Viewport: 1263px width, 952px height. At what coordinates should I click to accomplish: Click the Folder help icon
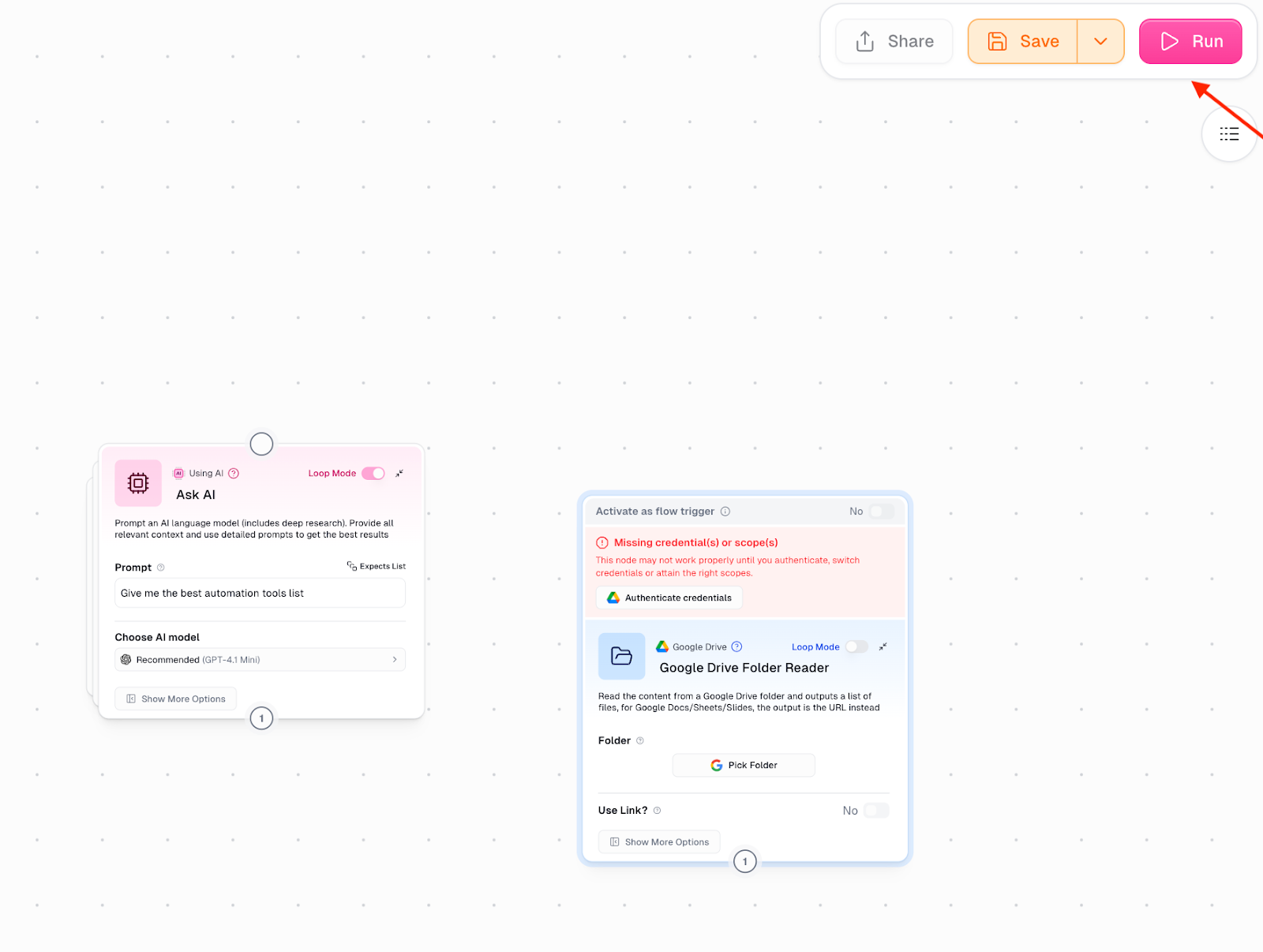(x=639, y=740)
